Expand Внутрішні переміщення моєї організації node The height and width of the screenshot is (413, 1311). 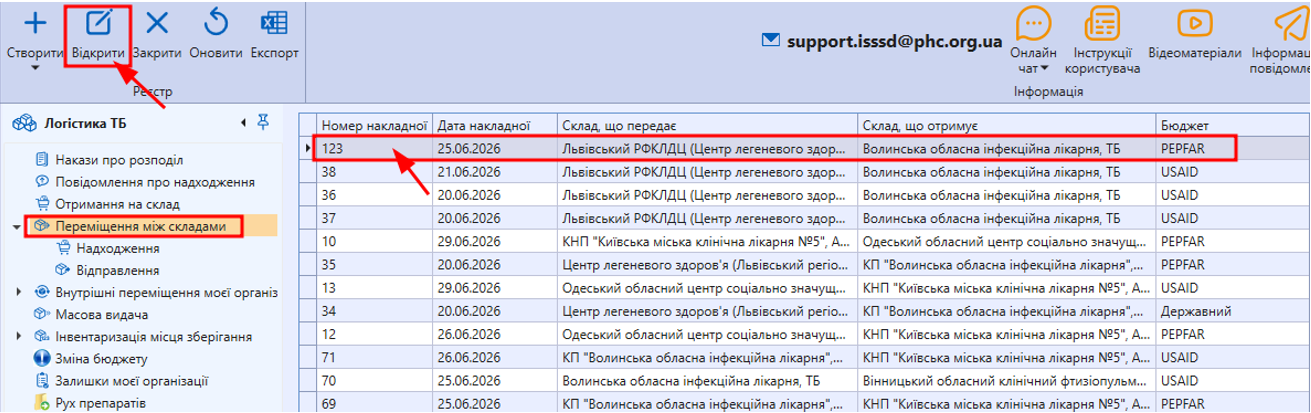pyautogui.click(x=19, y=293)
